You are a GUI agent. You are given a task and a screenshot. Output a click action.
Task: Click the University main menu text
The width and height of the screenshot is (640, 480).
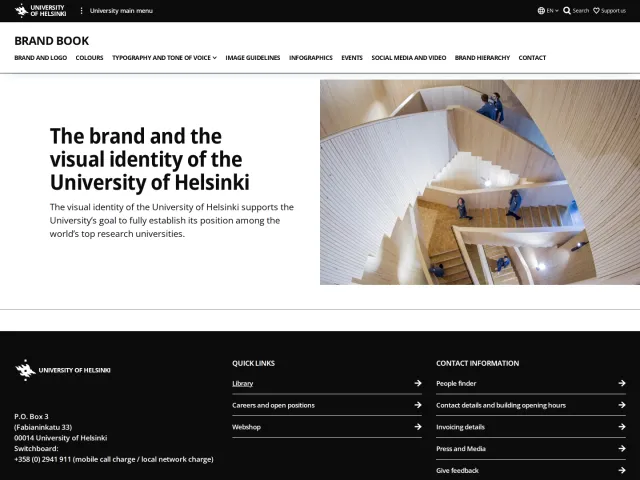pyautogui.click(x=121, y=11)
